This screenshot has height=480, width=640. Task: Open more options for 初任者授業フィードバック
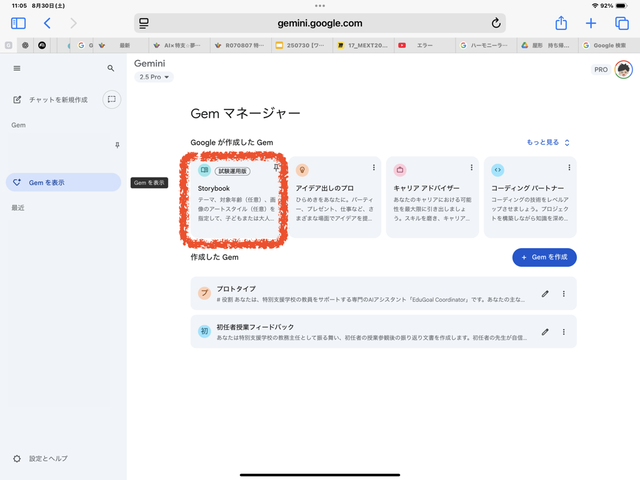(x=564, y=332)
